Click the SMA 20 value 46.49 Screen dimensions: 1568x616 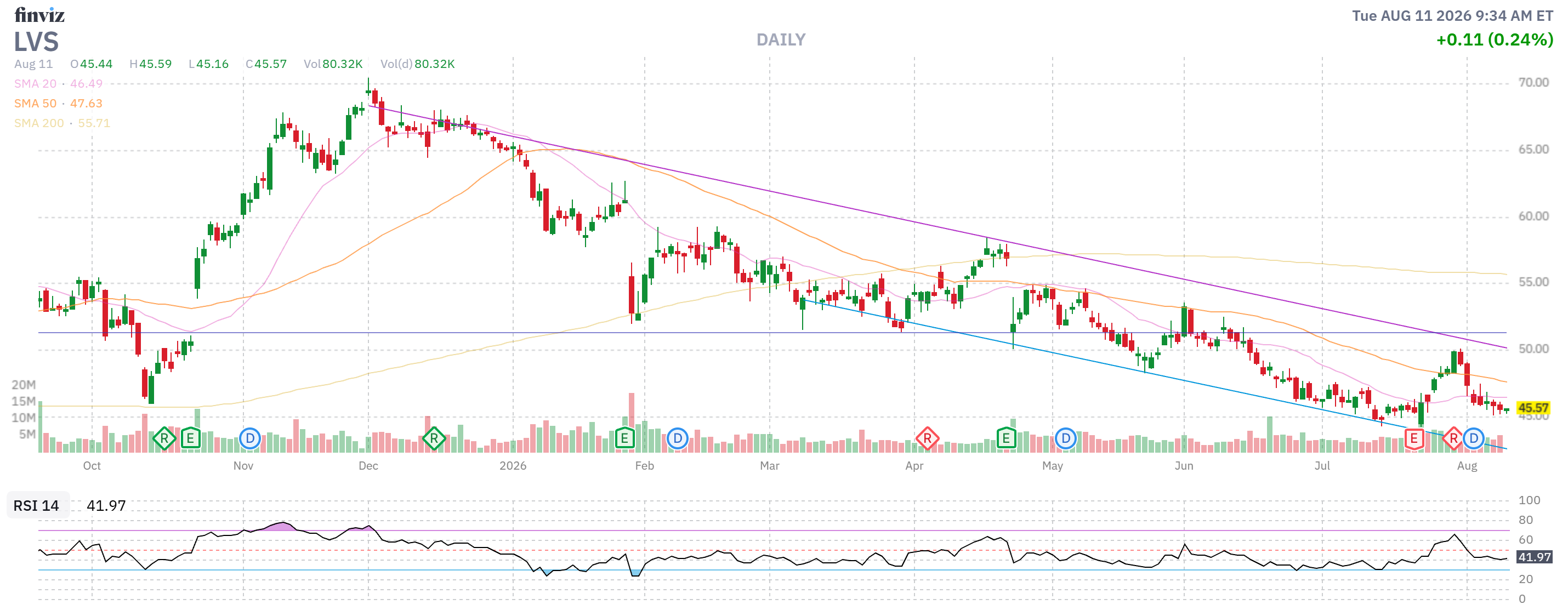click(87, 83)
